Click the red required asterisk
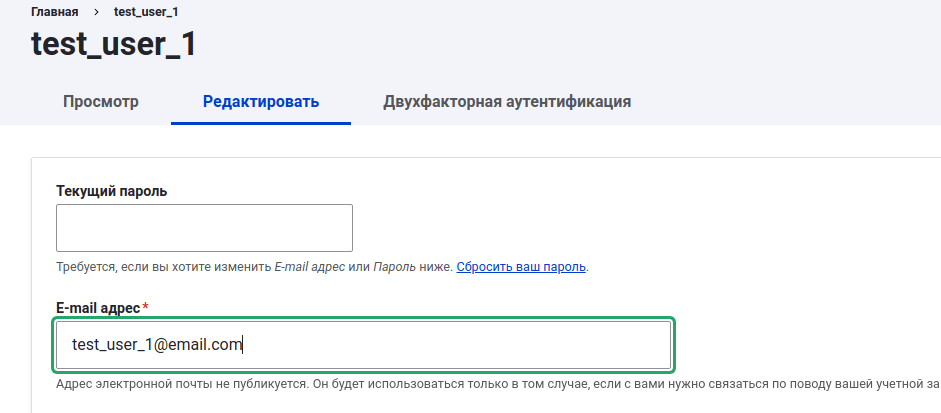 pyautogui.click(x=145, y=307)
